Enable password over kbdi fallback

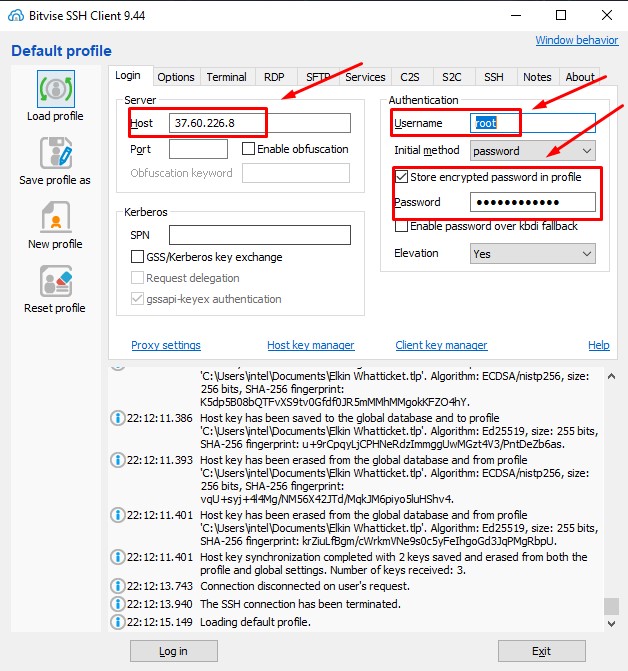coord(402,226)
